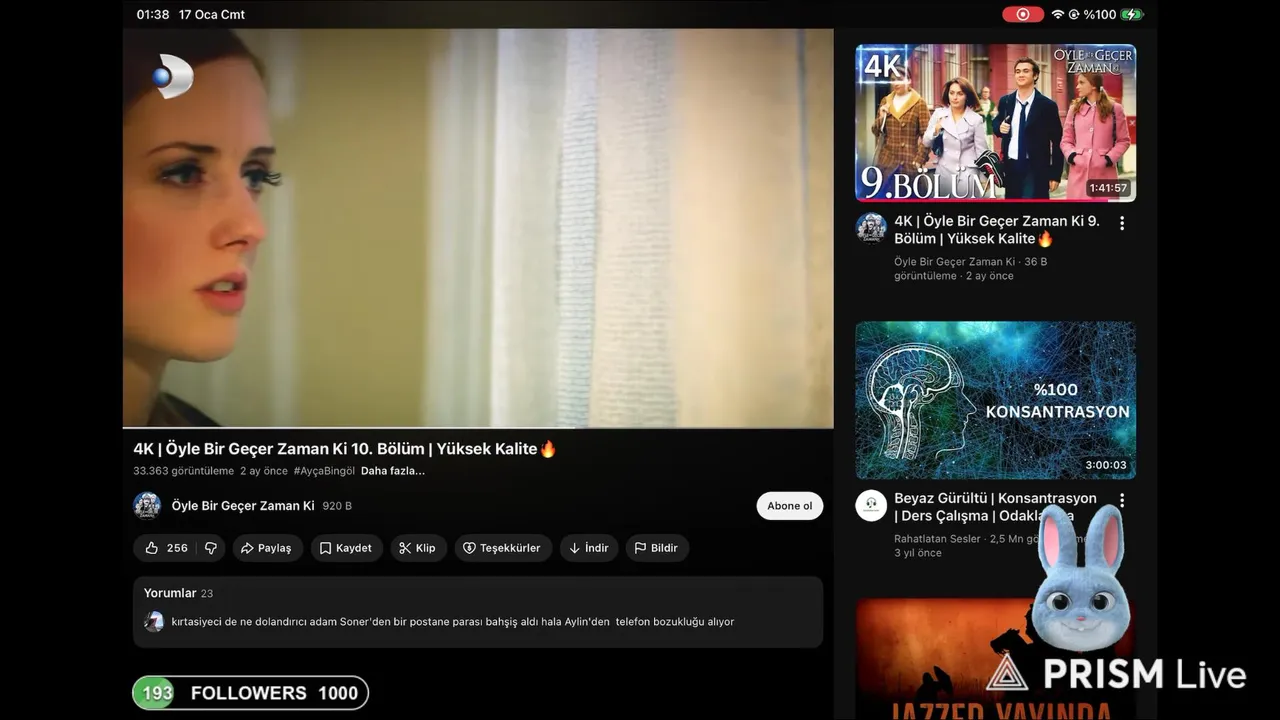Open the Teşekkürler thanks button
This screenshot has width=1280, height=720.
point(502,548)
